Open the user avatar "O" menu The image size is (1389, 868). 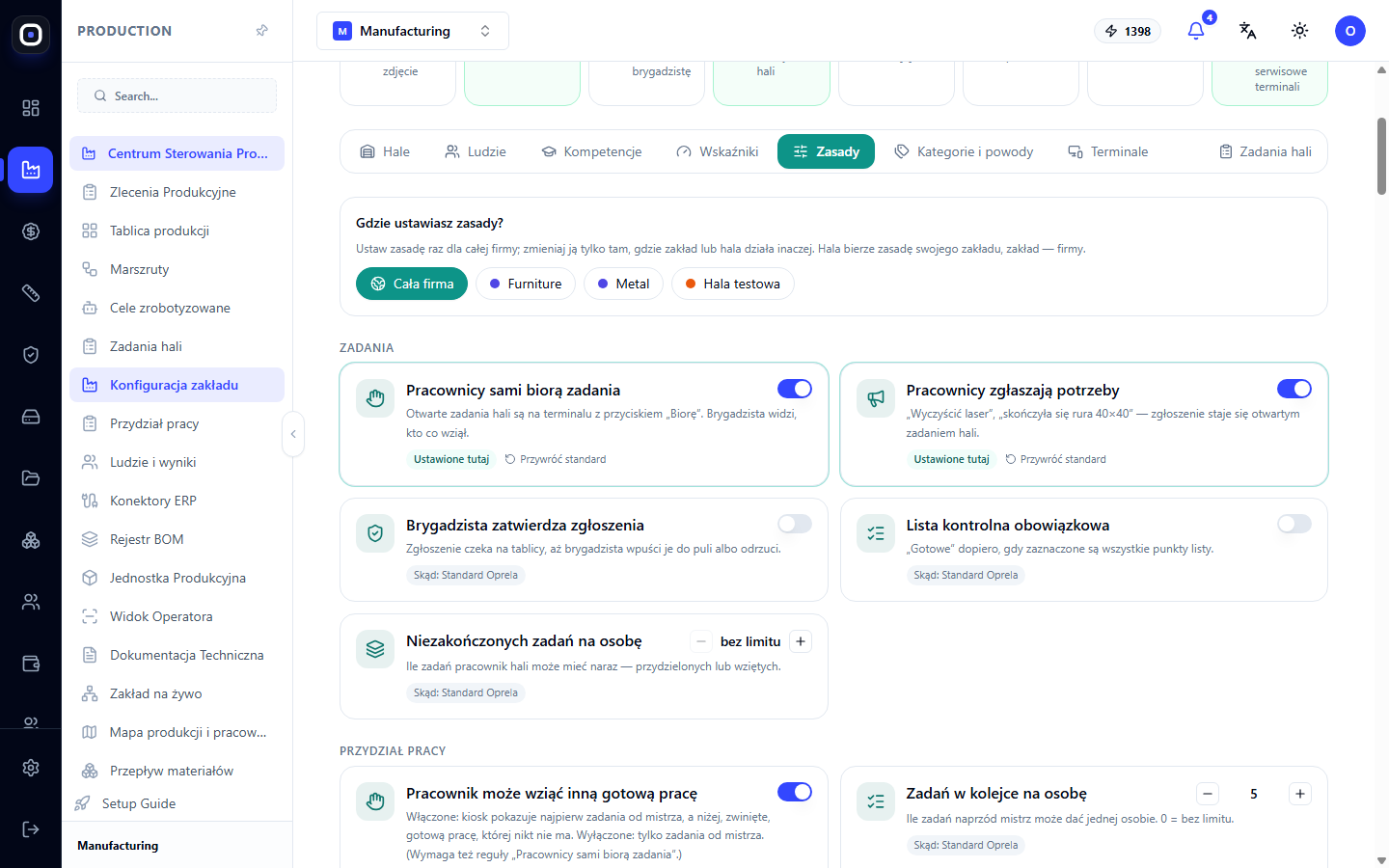tap(1350, 31)
